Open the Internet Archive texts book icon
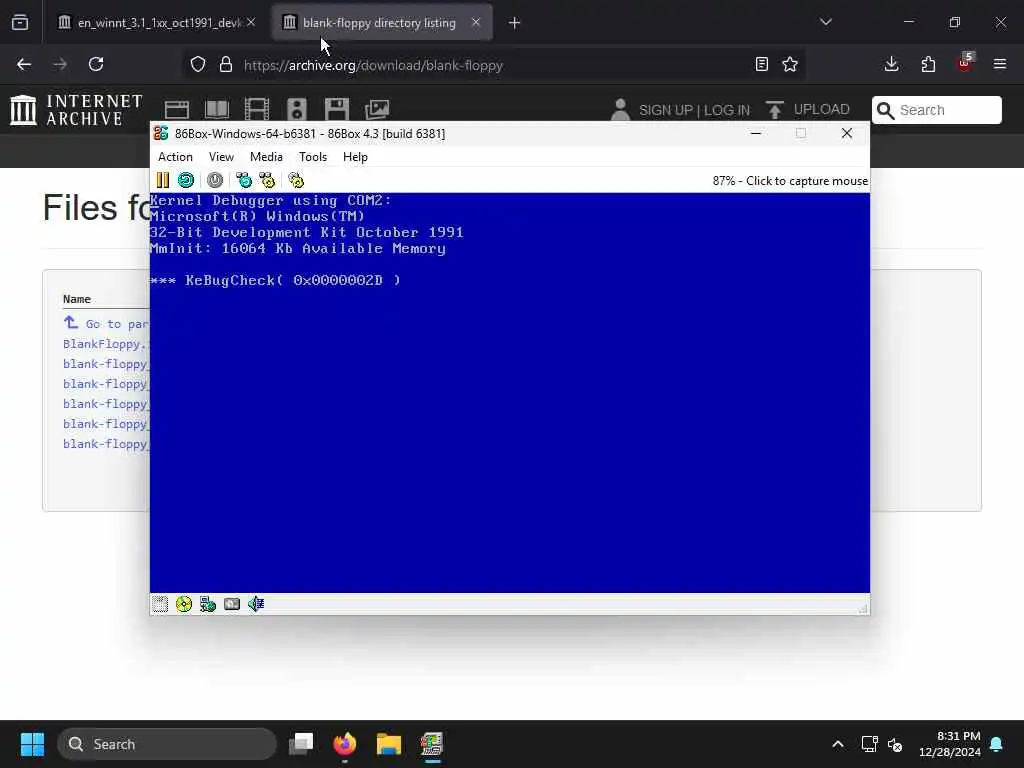Image resolution: width=1024 pixels, height=768 pixels. 217,110
